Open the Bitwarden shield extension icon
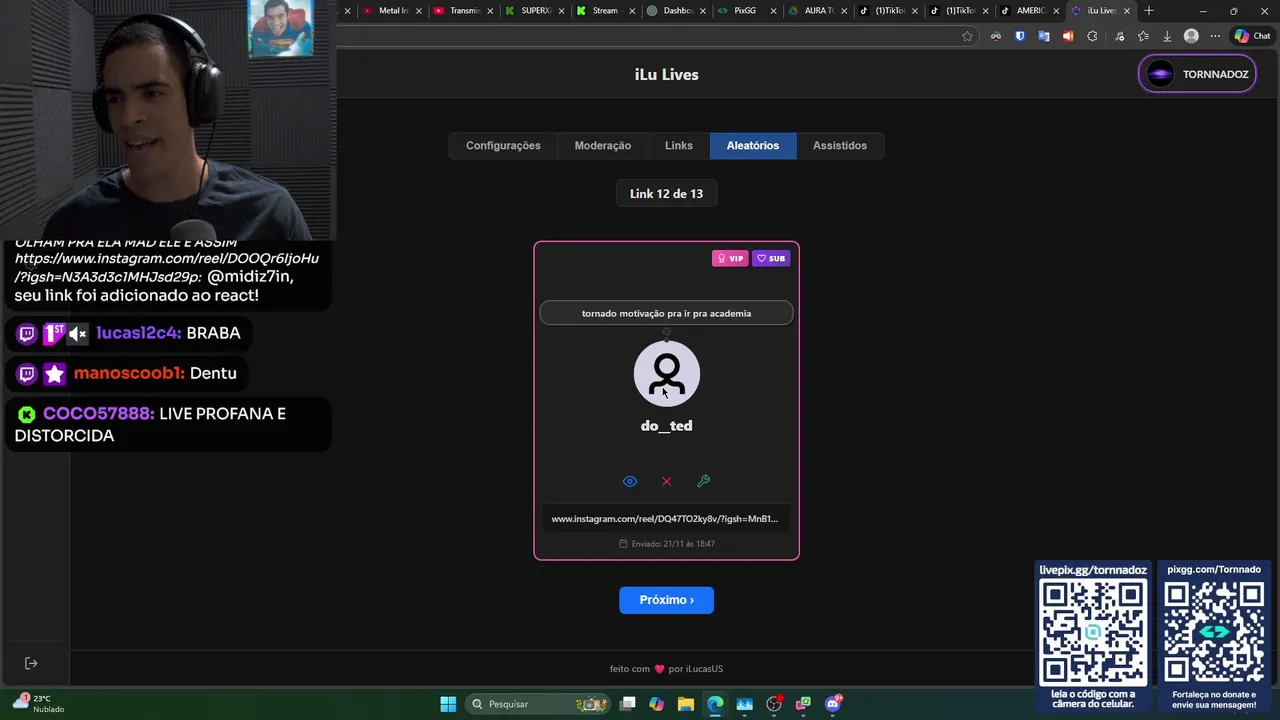 [1020, 36]
